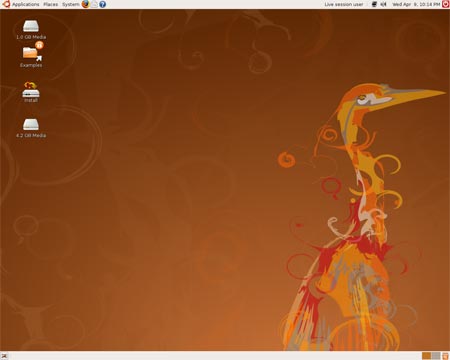Open the network connection icon
This screenshot has height=360, width=450.
(x=374, y=4)
